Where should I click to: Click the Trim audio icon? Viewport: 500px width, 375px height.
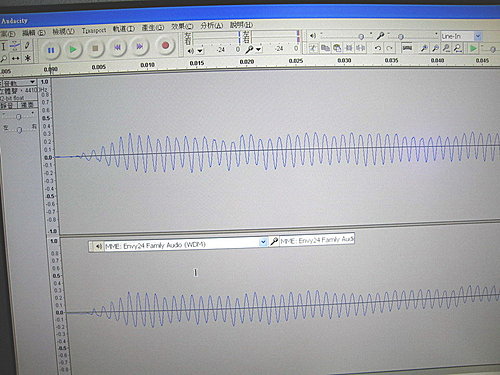(x=349, y=48)
